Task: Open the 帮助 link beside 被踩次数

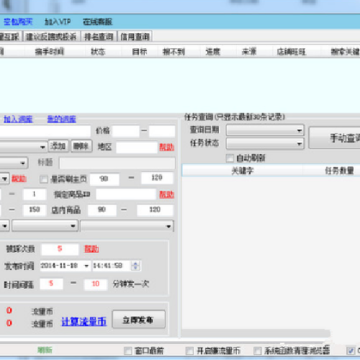Action: (92, 249)
